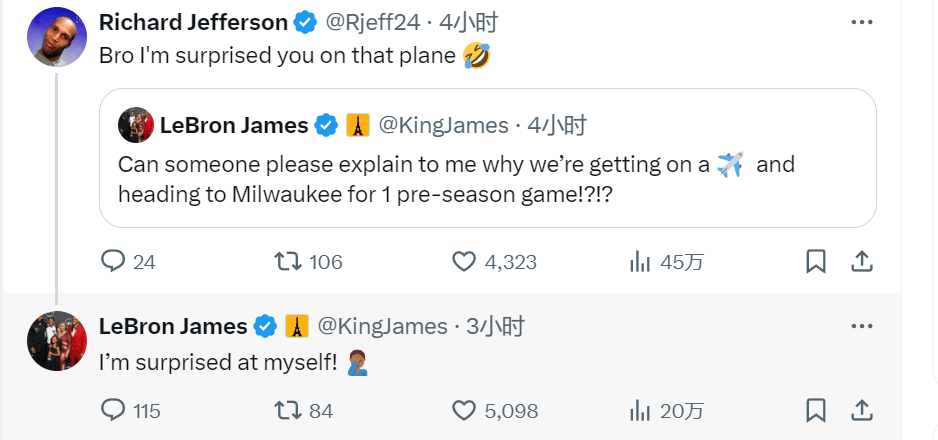Reply to LeBron's 'surprised at myself' tweet

tap(114, 410)
